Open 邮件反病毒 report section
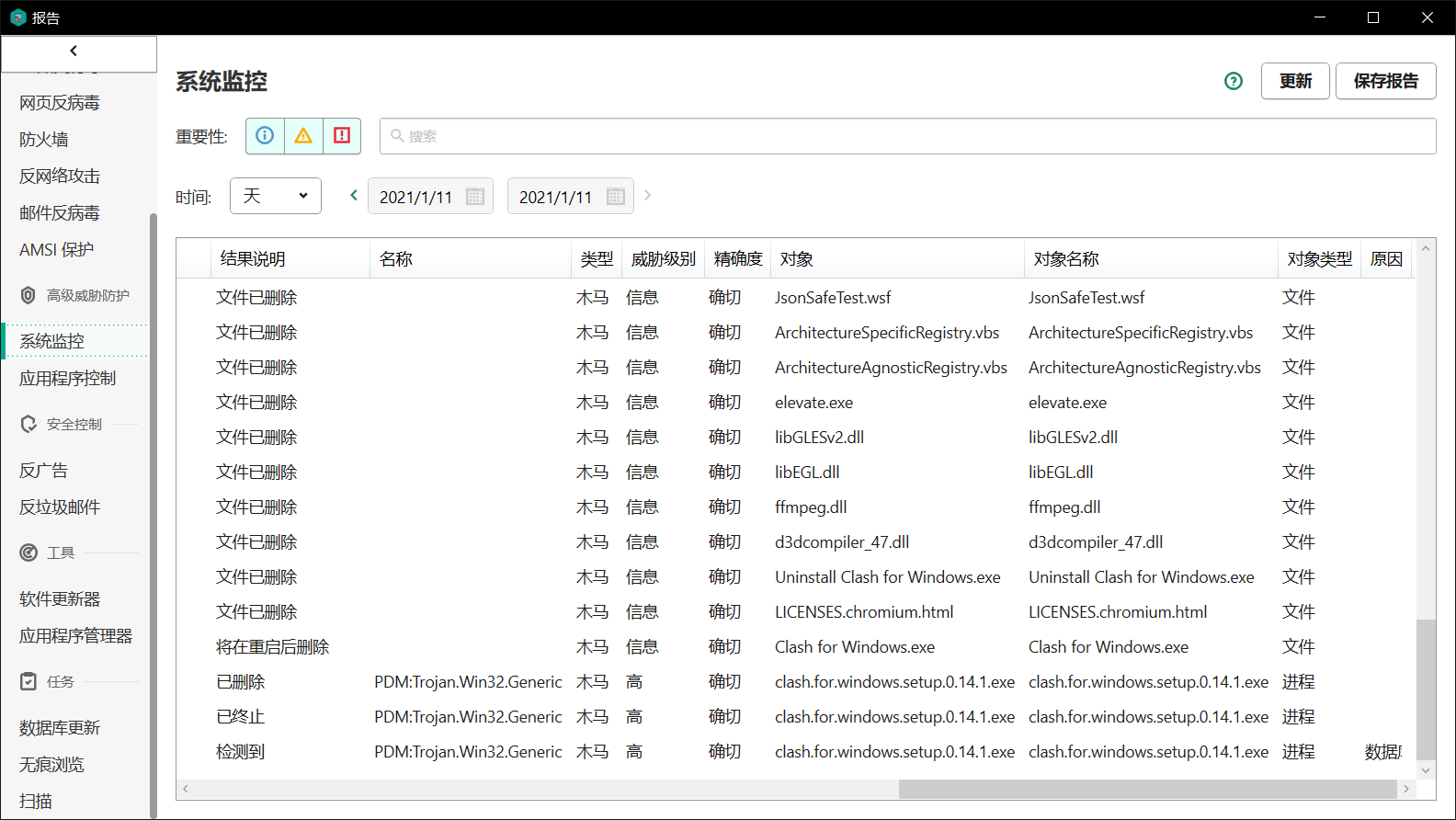This screenshot has height=820, width=1456. 60,213
